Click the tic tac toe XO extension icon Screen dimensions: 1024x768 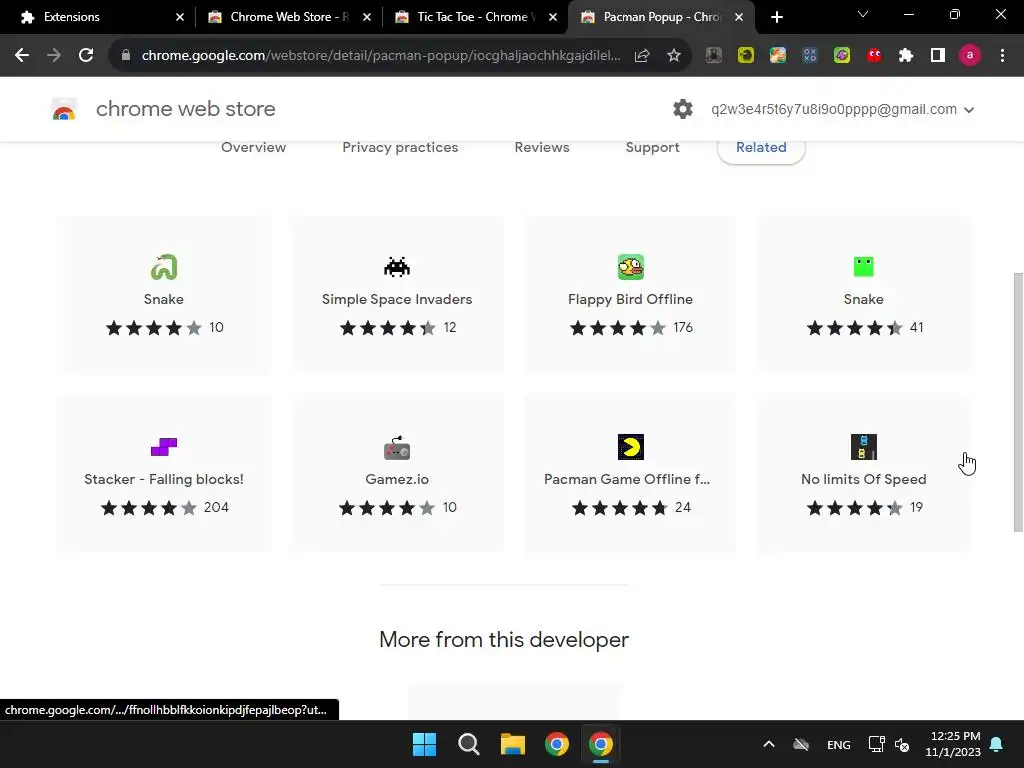(810, 56)
